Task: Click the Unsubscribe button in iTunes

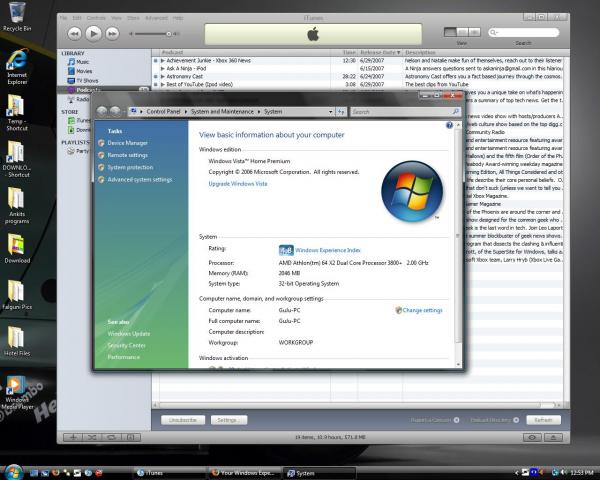Action: 183,420
